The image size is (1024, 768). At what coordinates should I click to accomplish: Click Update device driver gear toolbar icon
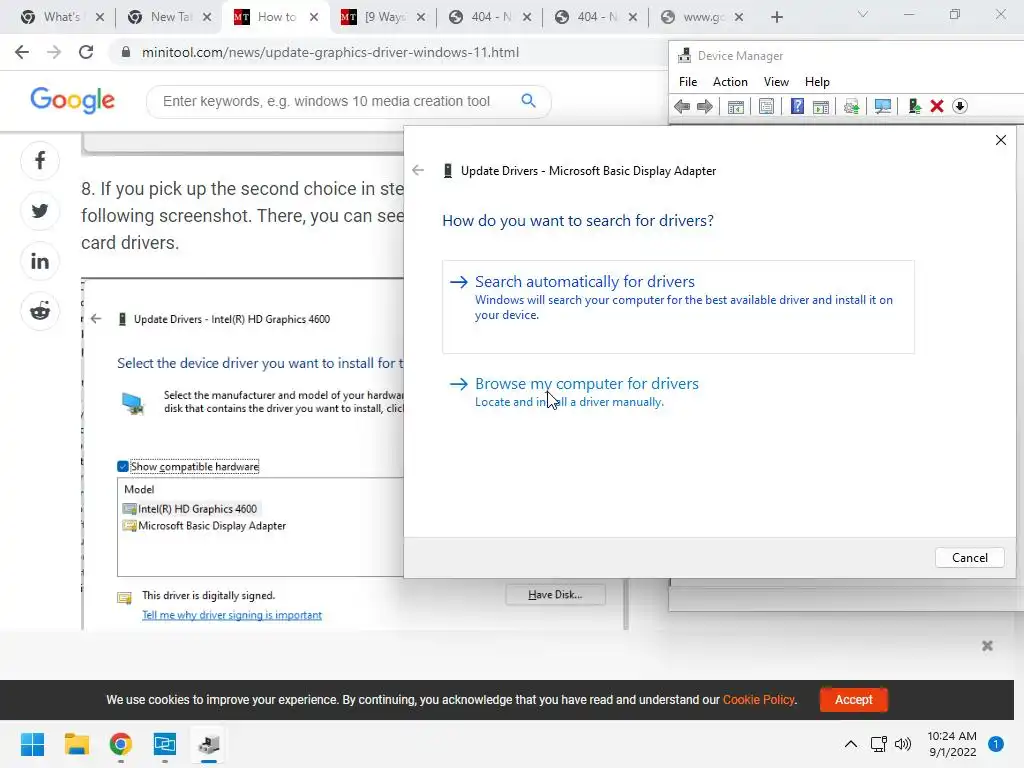click(851, 106)
